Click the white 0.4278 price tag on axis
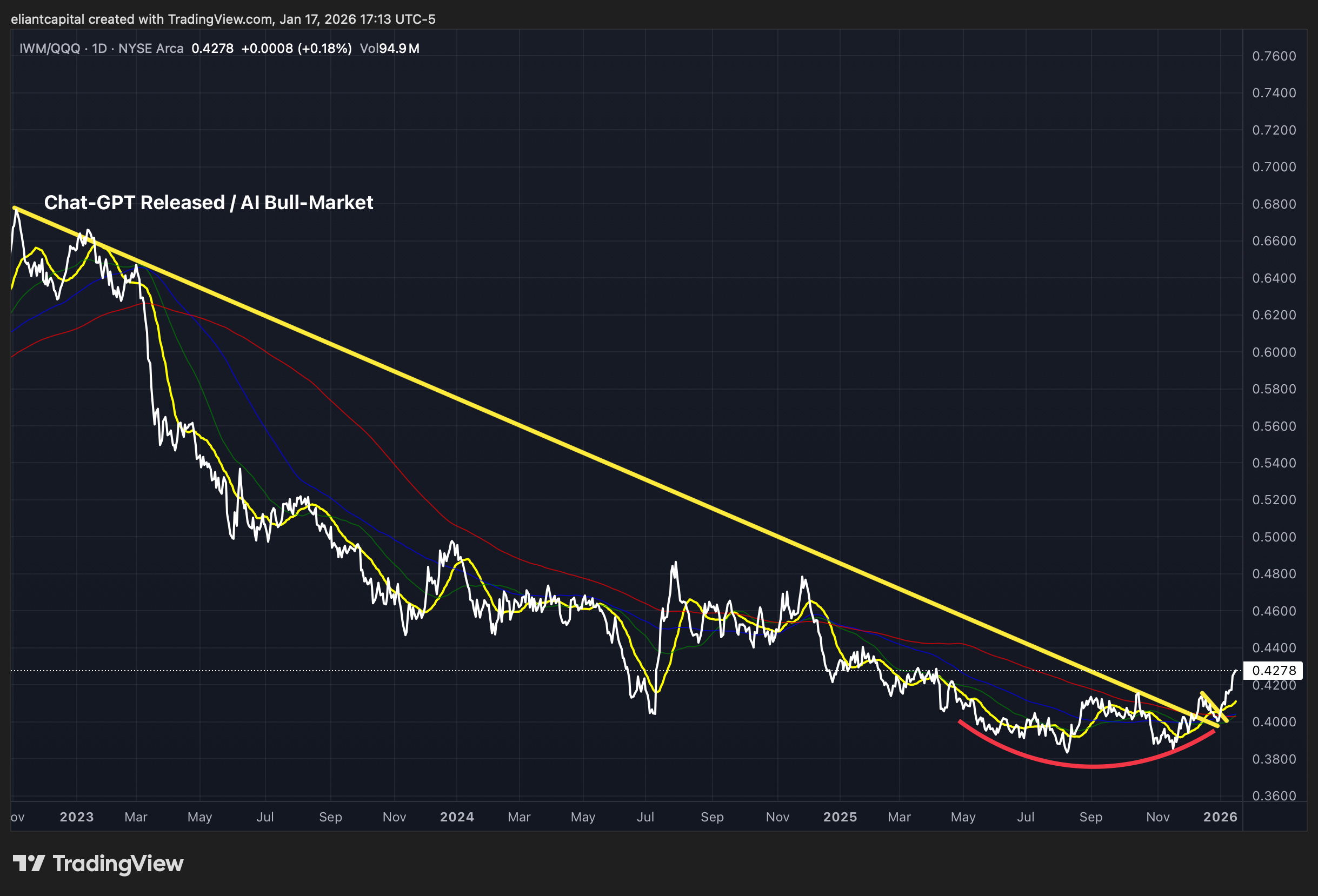 tap(1273, 670)
